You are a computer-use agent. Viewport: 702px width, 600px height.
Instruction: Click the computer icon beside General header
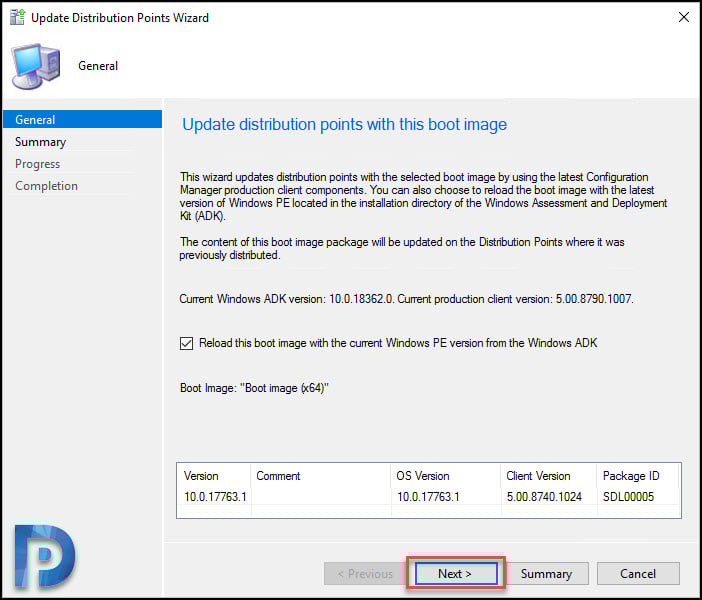36,66
